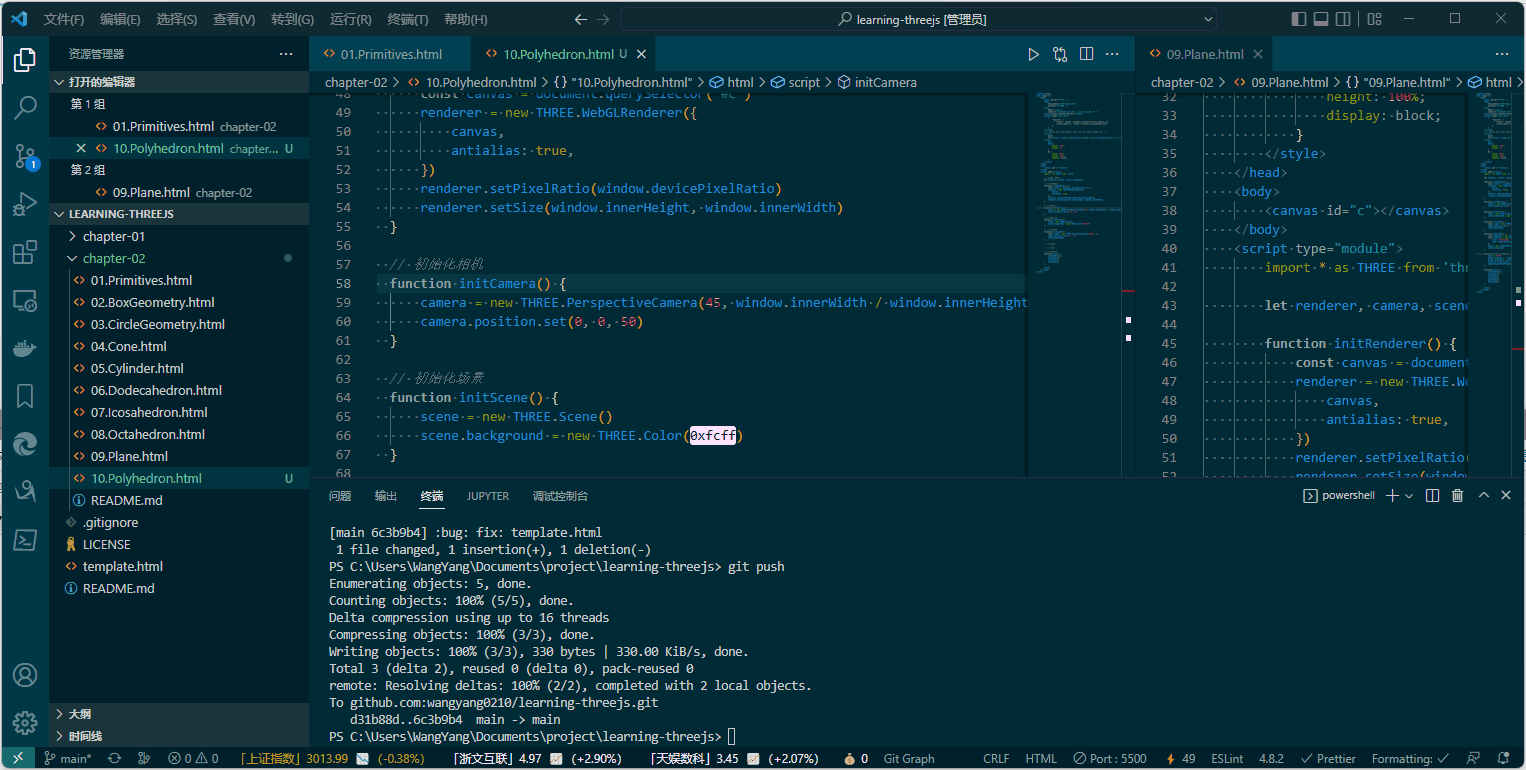The image size is (1526, 770).
Task: Toggle the primary sidebar visibility
Action: click(x=1299, y=19)
